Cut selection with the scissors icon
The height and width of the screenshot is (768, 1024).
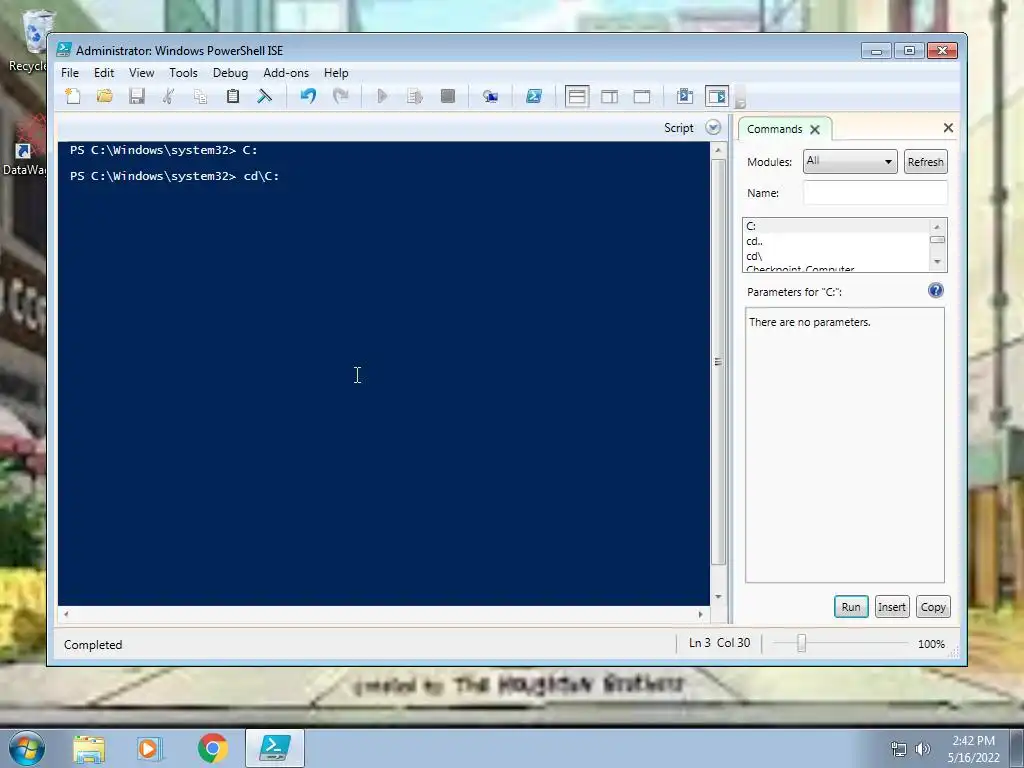point(168,97)
